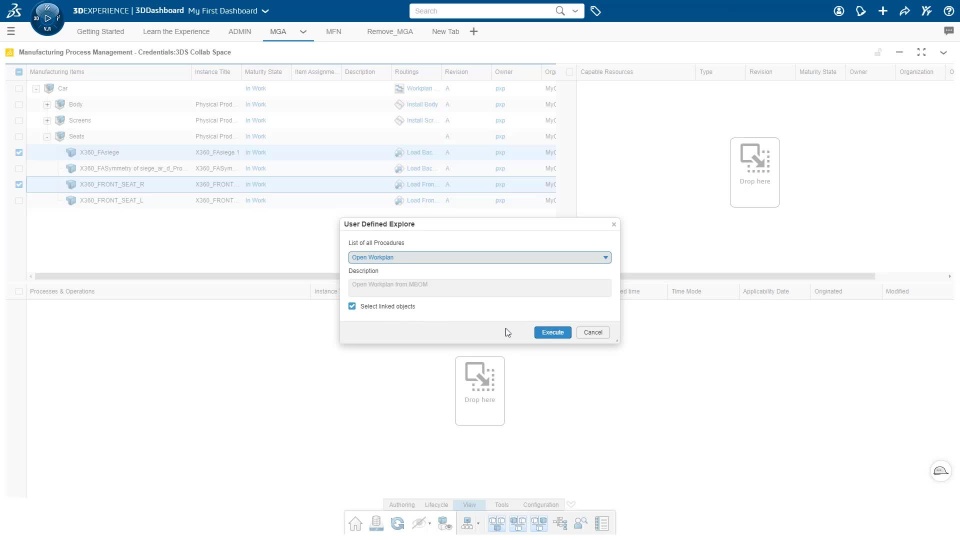Click the tag icon next to search

pyautogui.click(x=596, y=11)
